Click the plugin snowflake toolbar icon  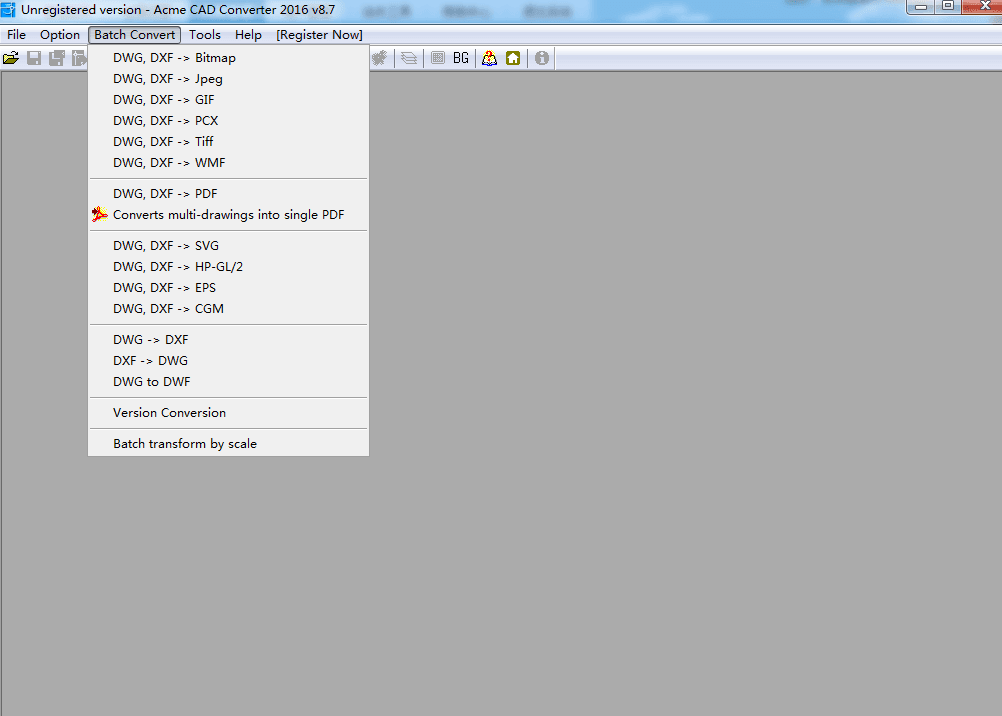pos(380,57)
